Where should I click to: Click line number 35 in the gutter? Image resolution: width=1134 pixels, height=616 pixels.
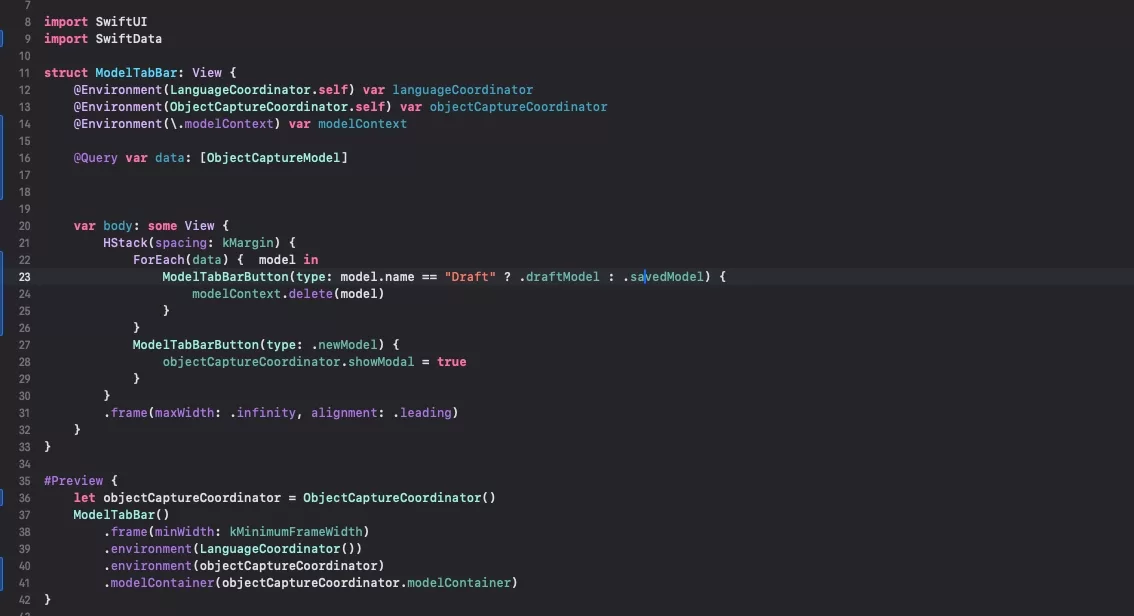click(x=25, y=481)
